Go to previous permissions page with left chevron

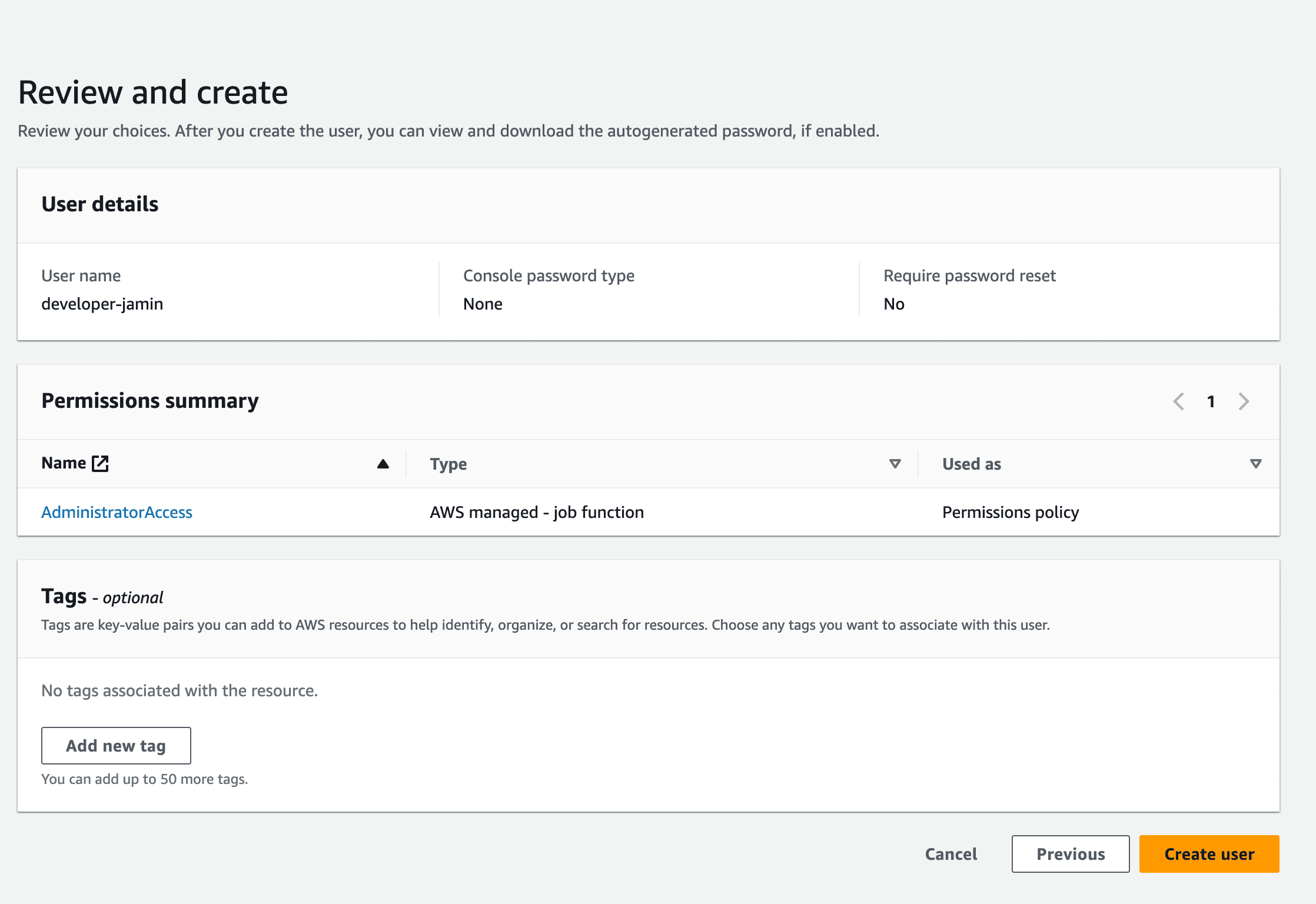click(1178, 401)
